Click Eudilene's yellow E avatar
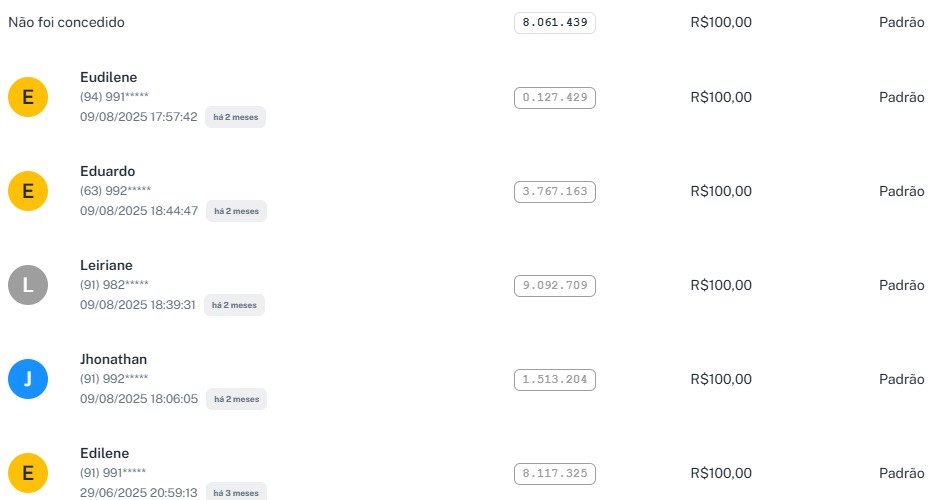Image resolution: width=948 pixels, height=500 pixels. coord(28,97)
